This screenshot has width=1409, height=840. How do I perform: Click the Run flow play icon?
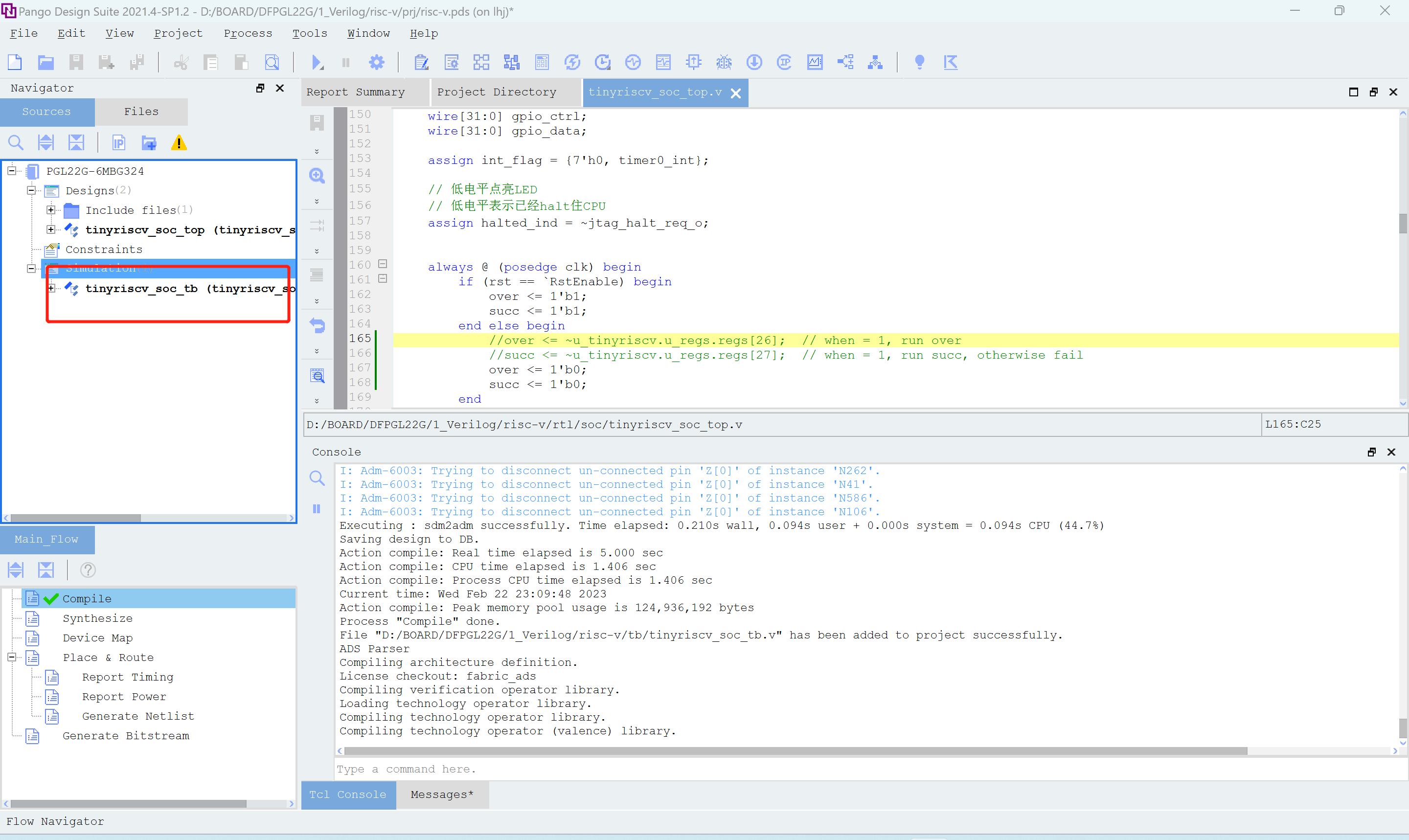pyautogui.click(x=317, y=62)
